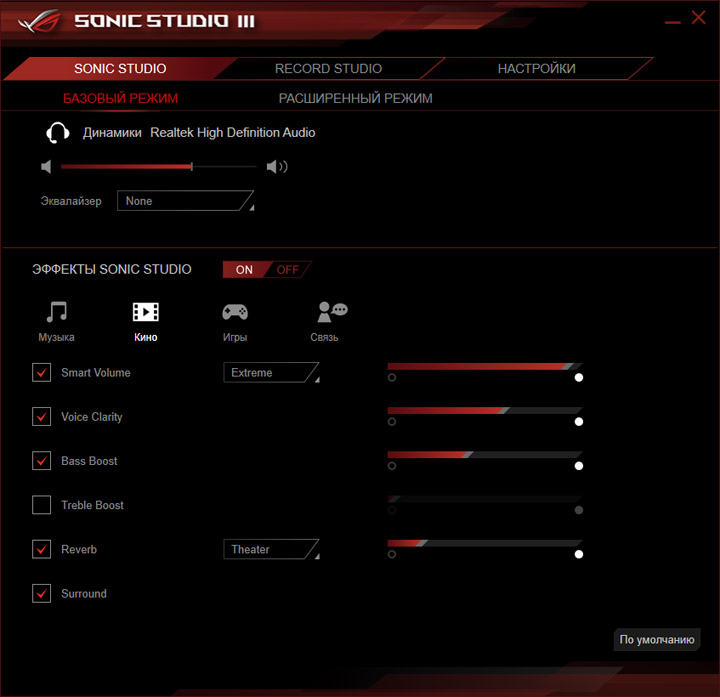The width and height of the screenshot is (720, 697).
Task: Click Treble Boost slider maximum dot
Action: [579, 510]
